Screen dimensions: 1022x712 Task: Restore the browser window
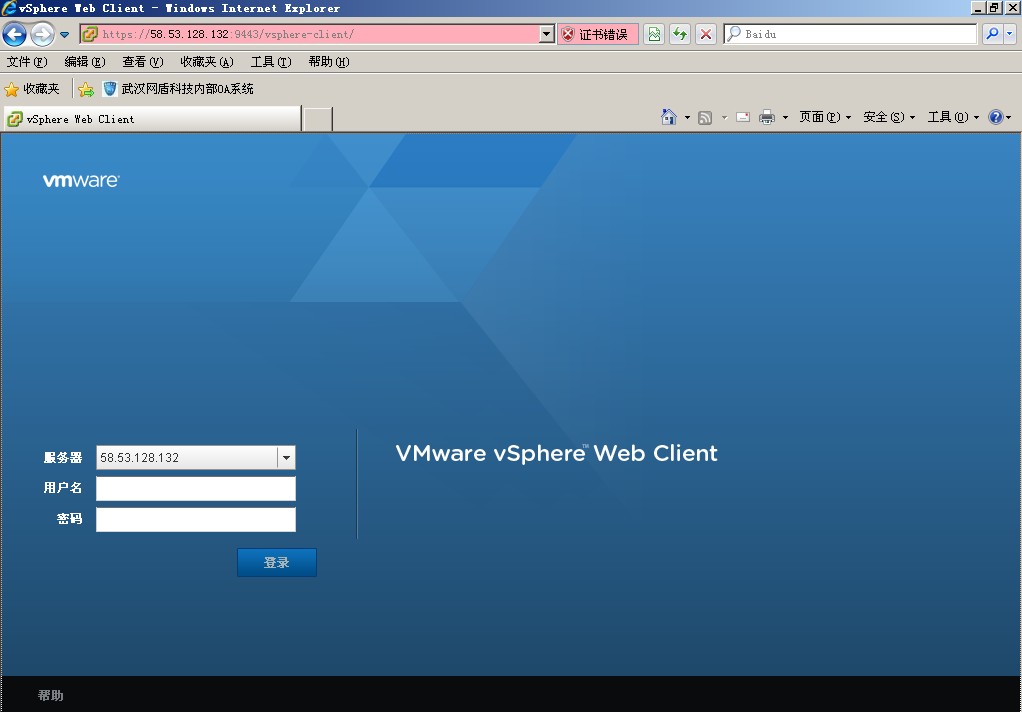pos(993,8)
